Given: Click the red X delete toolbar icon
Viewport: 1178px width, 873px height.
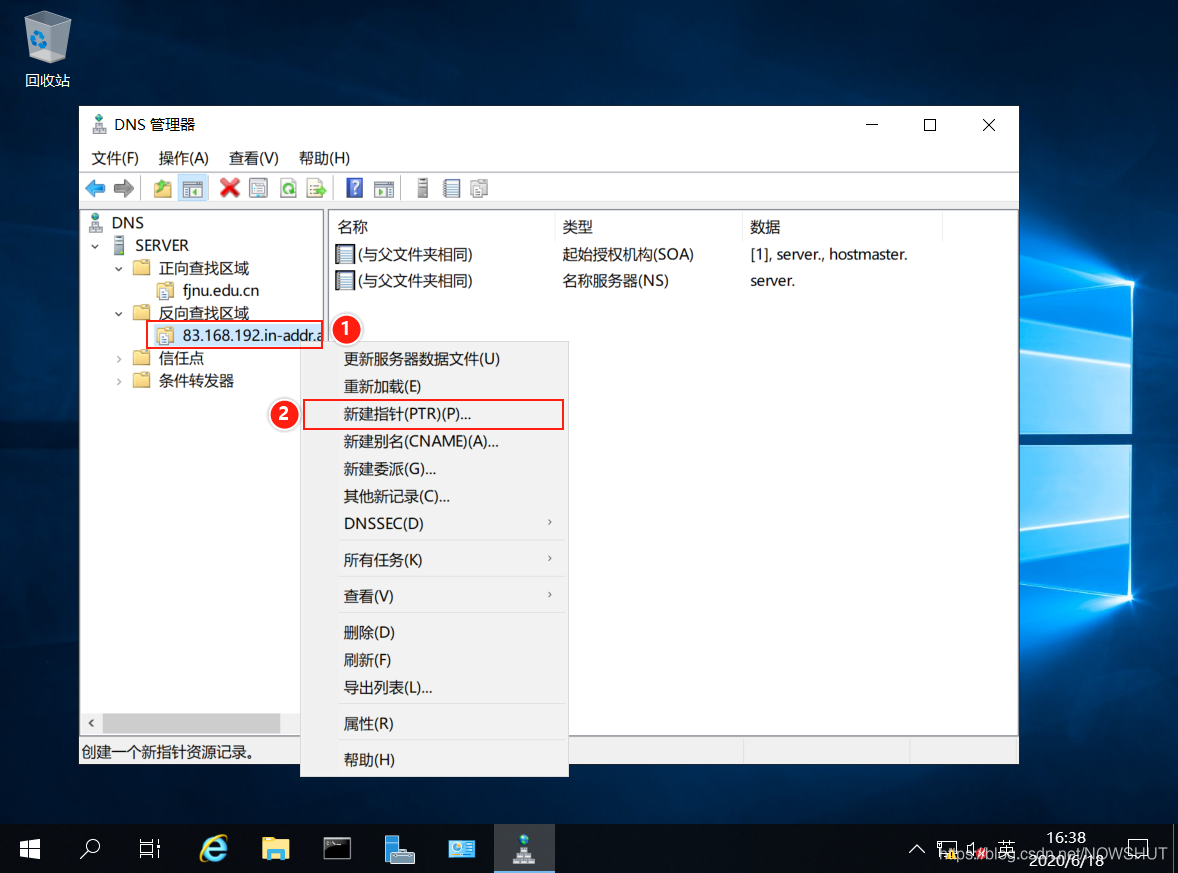Looking at the screenshot, I should pos(230,188).
